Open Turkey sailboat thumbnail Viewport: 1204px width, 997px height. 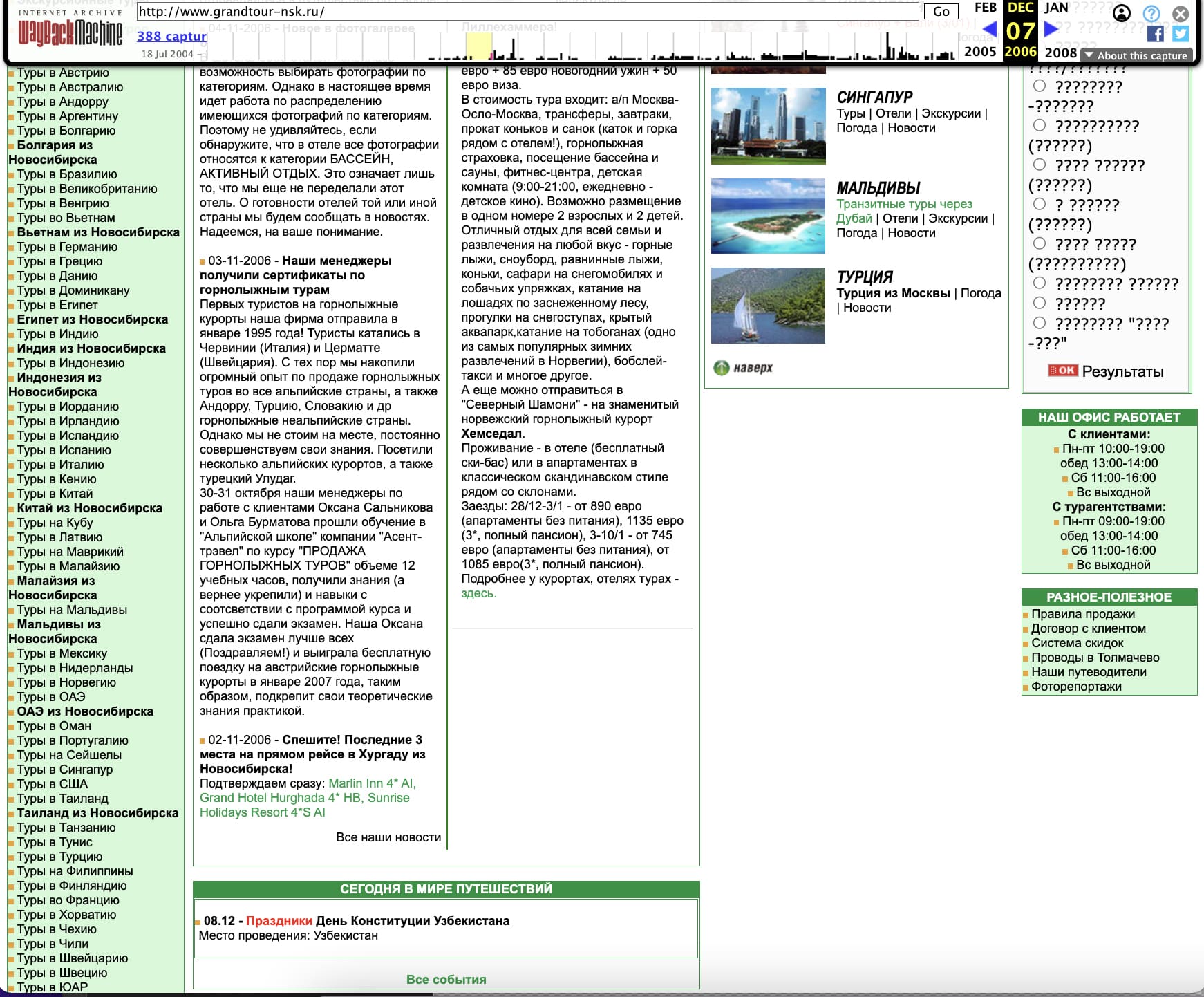click(768, 306)
